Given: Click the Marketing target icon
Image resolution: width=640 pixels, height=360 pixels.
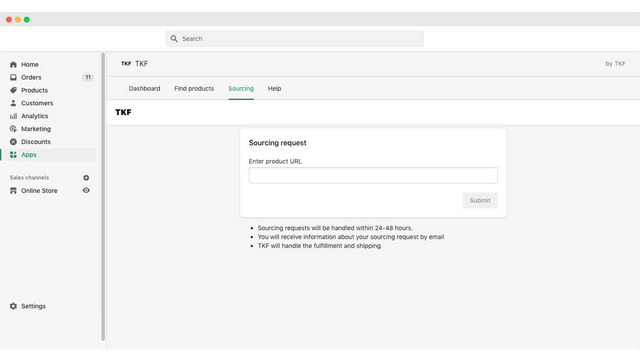Looking at the screenshot, I should point(13,129).
